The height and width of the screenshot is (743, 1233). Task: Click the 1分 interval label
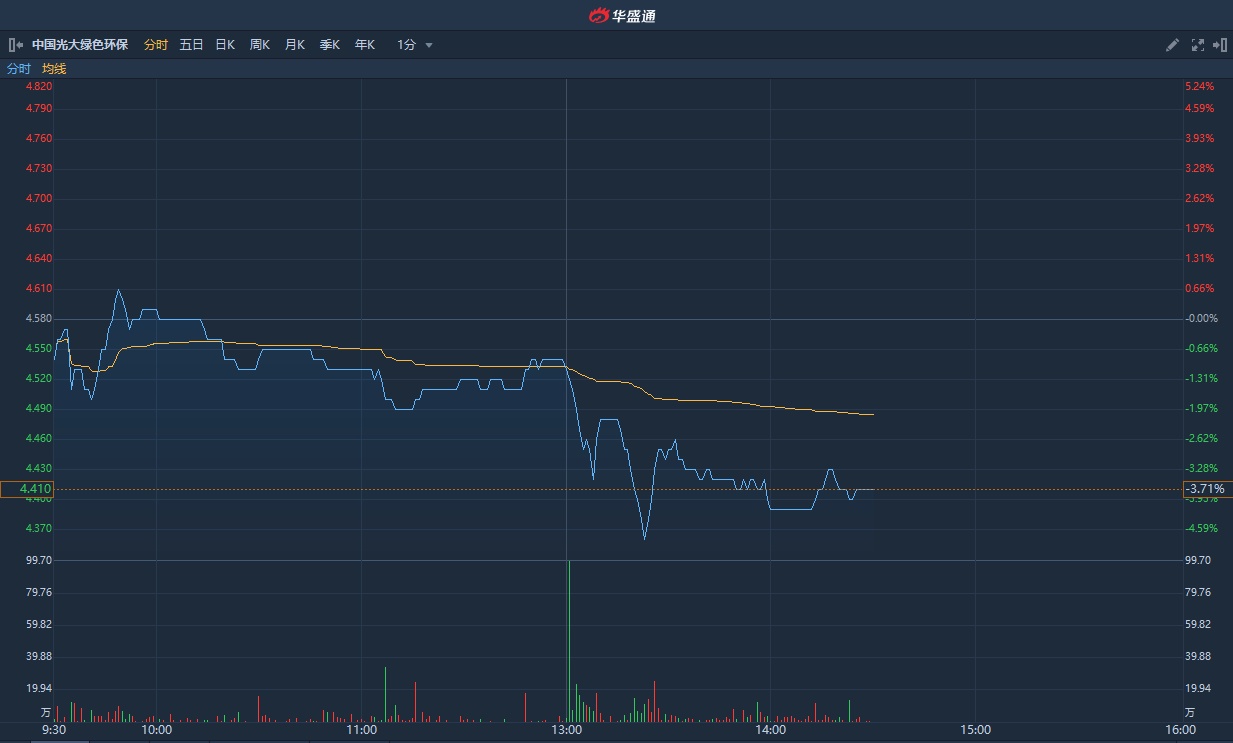[406, 45]
